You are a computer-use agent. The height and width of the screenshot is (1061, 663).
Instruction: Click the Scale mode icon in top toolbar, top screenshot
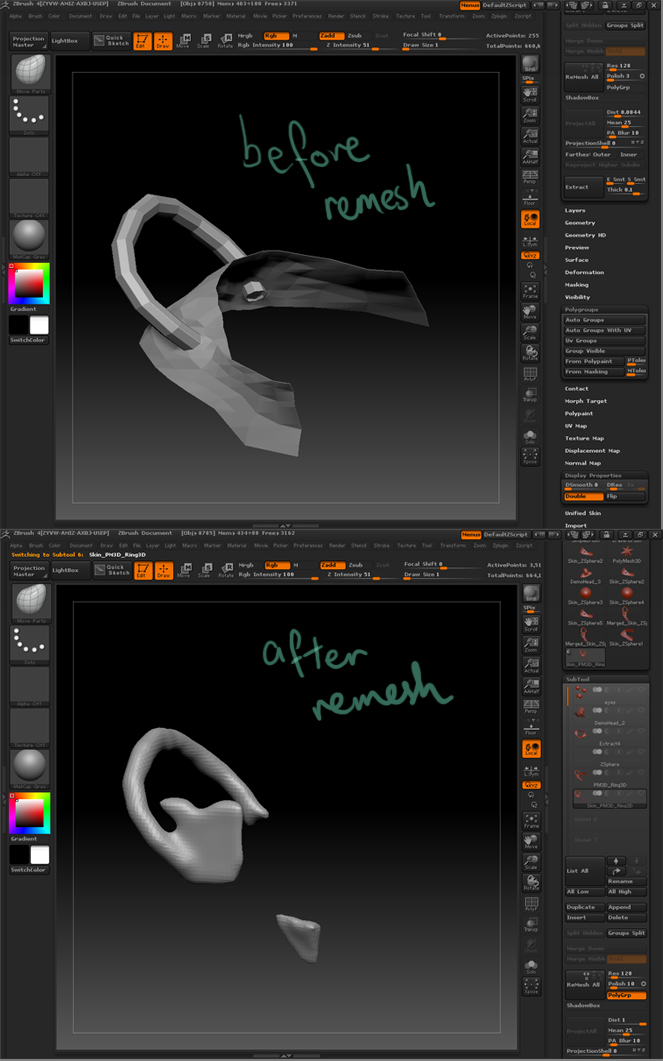204,41
